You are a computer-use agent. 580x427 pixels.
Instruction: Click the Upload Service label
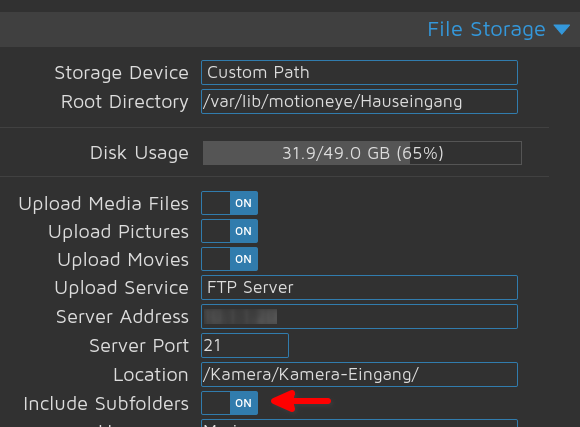(x=122, y=288)
